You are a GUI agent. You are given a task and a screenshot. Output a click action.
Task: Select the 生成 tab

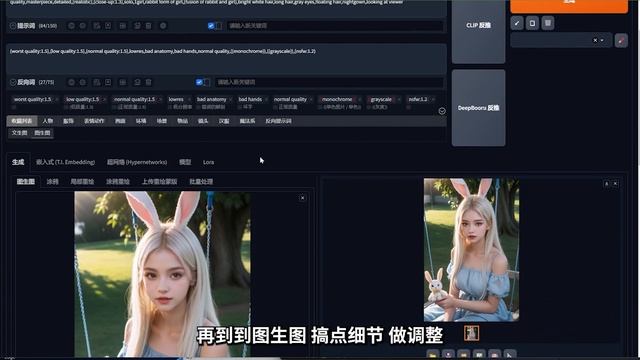pyautogui.click(x=18, y=162)
